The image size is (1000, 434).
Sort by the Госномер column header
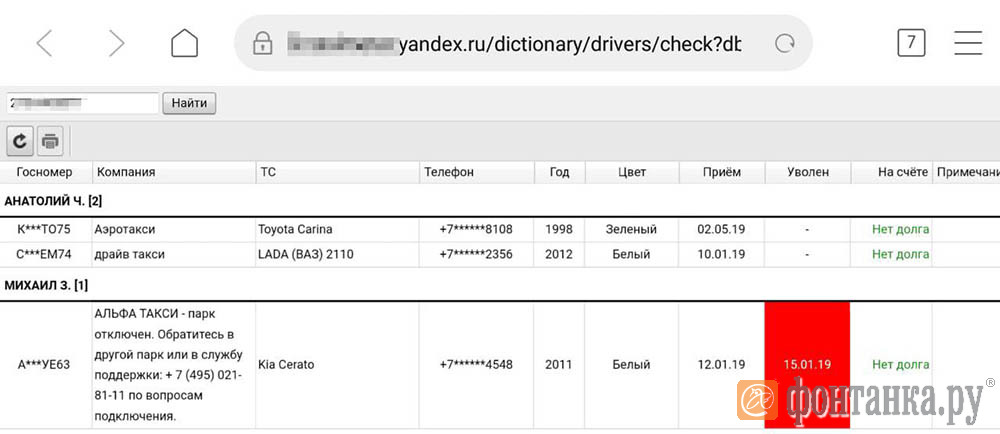(46, 173)
